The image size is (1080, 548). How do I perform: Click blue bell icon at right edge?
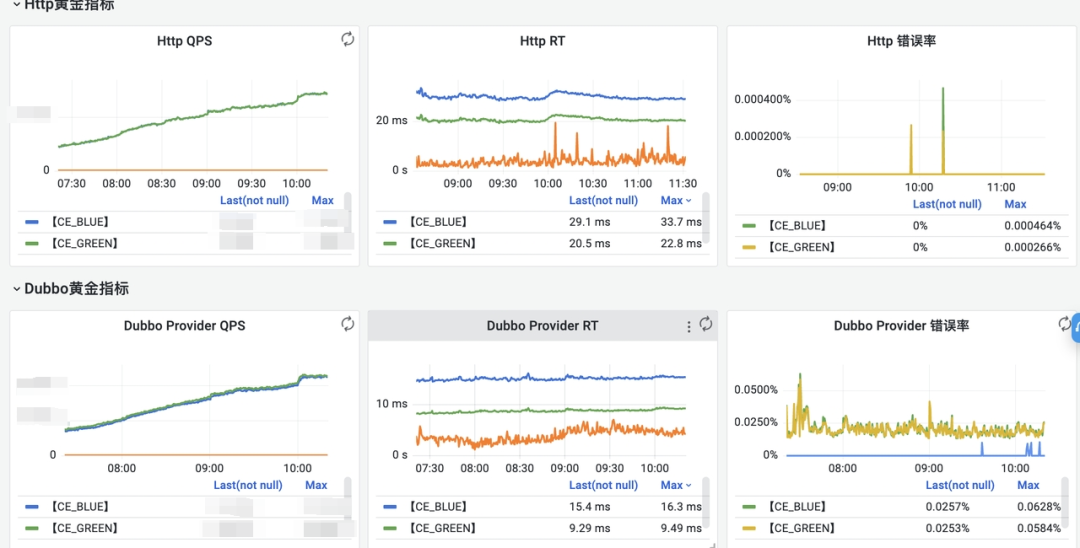(1076, 328)
